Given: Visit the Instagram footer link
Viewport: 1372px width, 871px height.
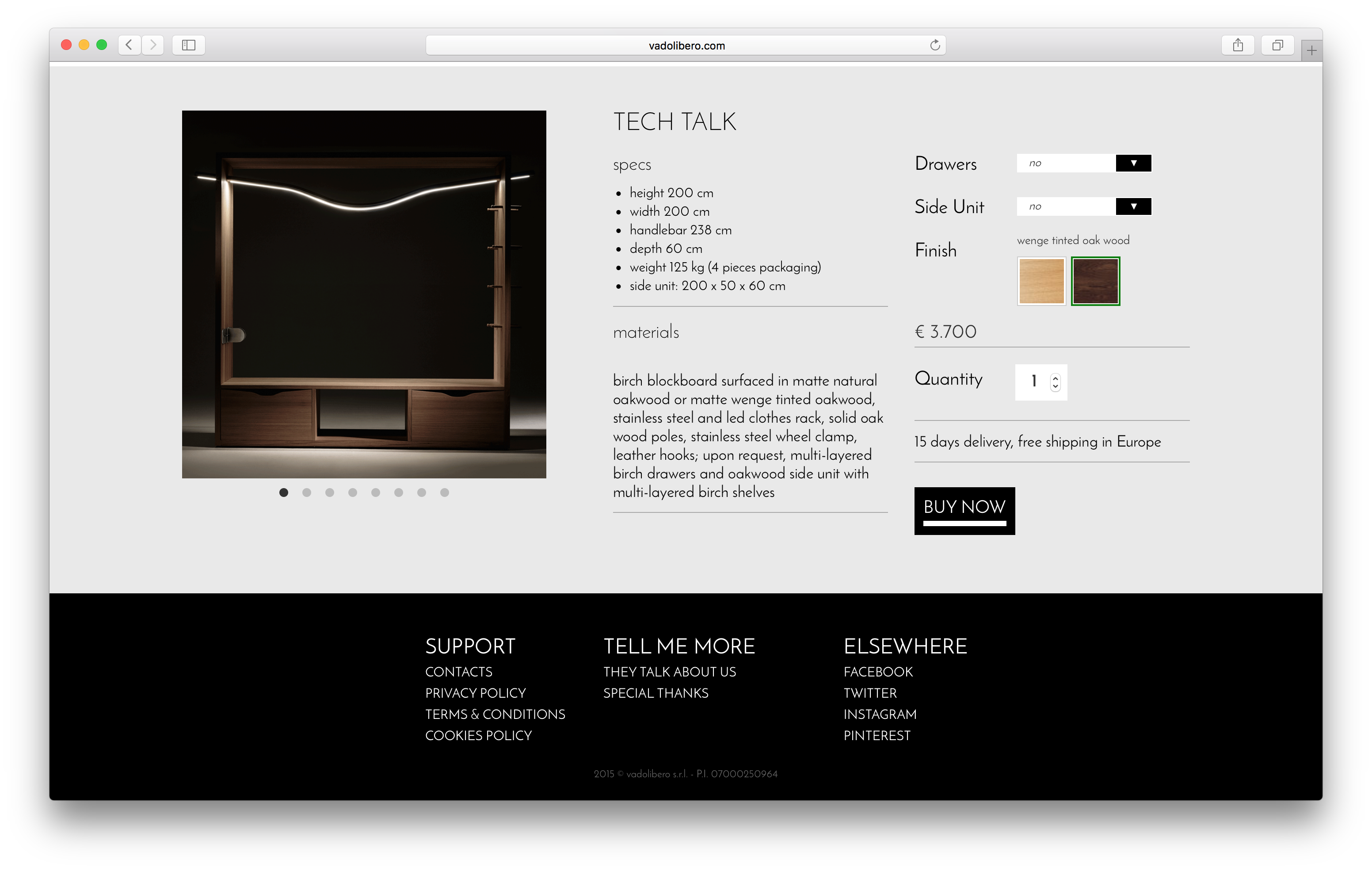Looking at the screenshot, I should (x=880, y=714).
